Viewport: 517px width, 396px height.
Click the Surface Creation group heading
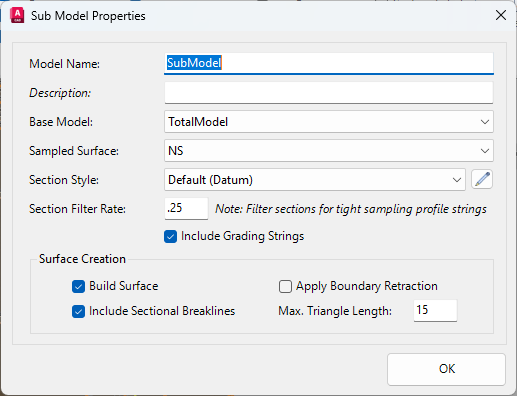click(x=82, y=259)
